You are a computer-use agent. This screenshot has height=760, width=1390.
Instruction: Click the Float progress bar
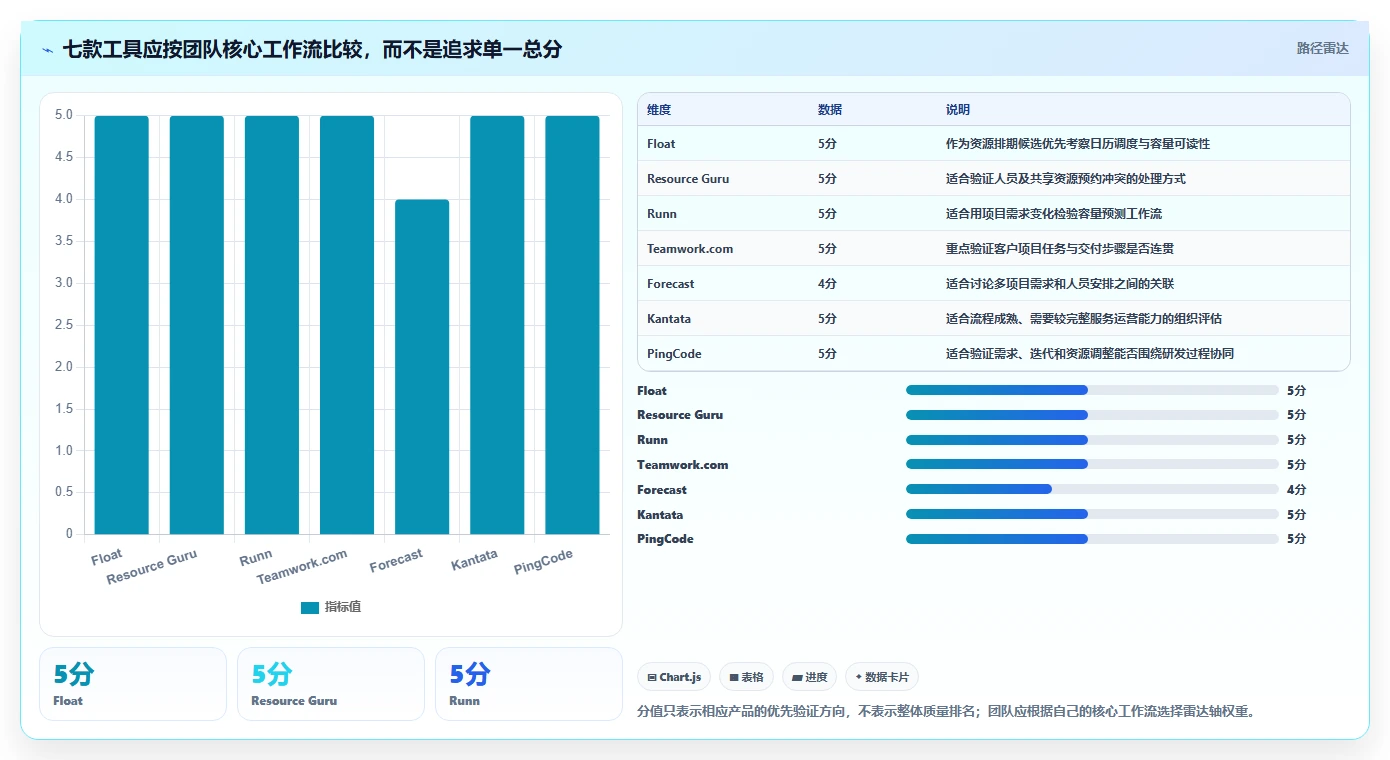pyautogui.click(x=1092, y=390)
